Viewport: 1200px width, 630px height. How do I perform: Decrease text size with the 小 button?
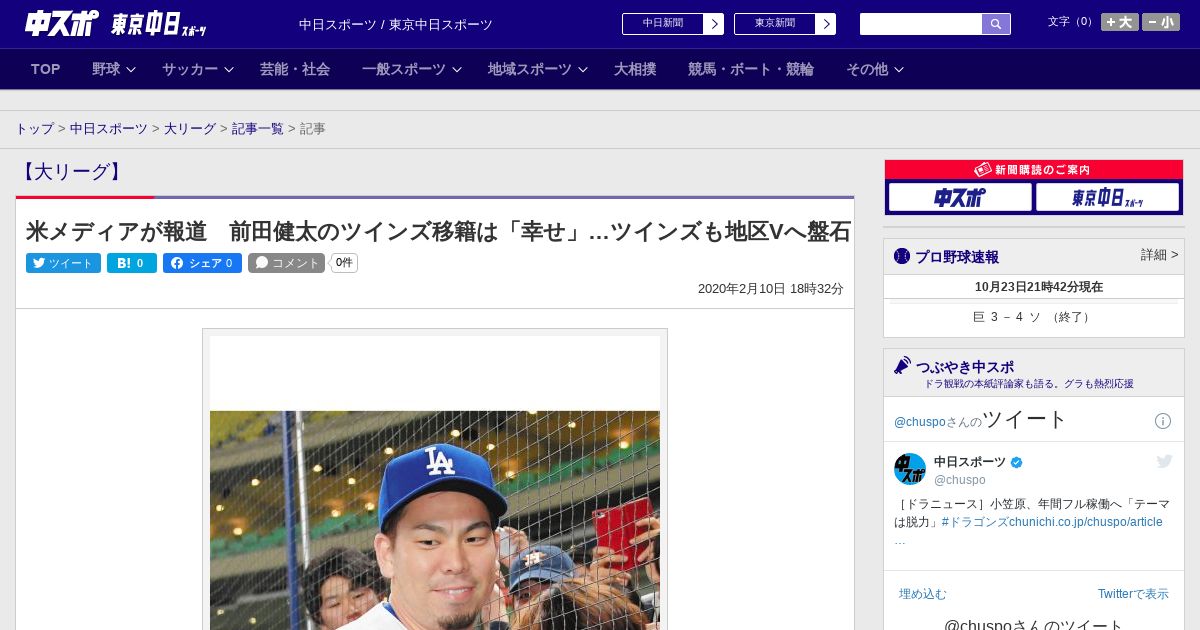[x=1161, y=22]
